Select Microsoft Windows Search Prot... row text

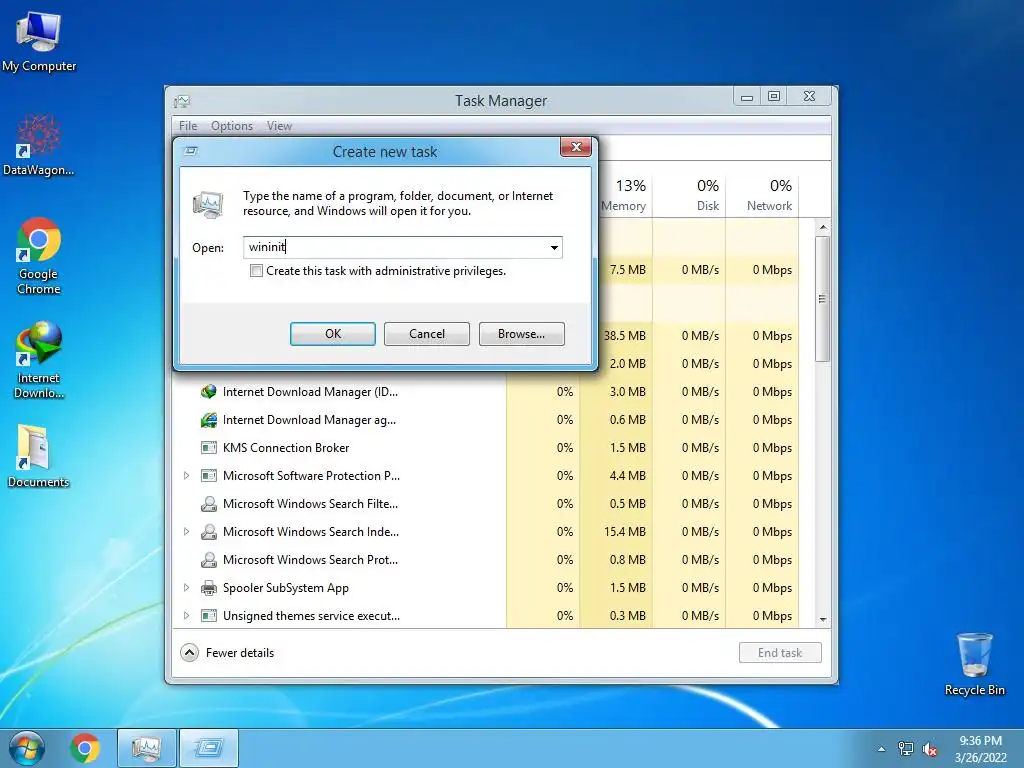[310, 560]
